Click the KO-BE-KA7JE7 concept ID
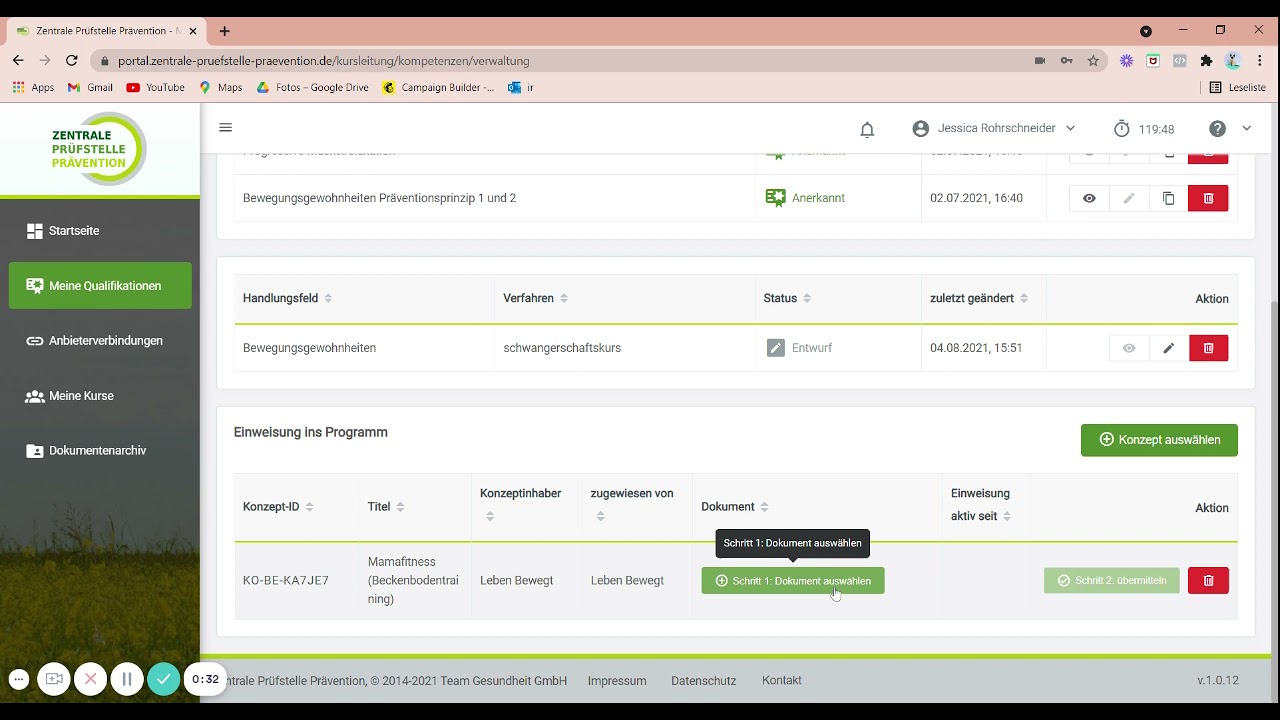The image size is (1280, 720). (285, 581)
